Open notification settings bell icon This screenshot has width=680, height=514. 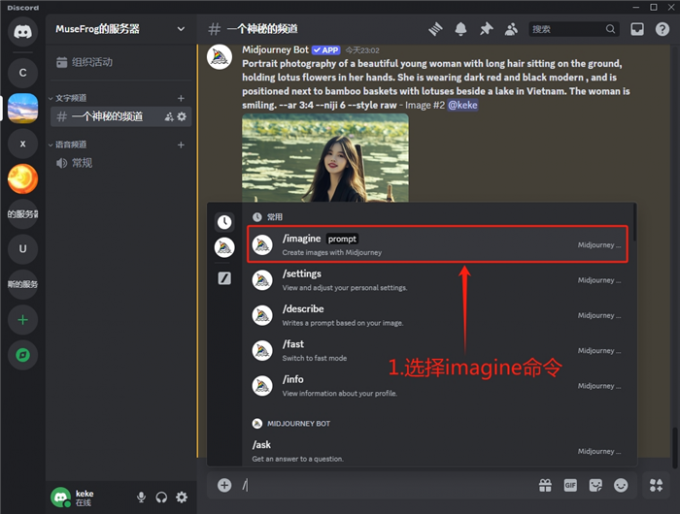pyautogui.click(x=461, y=29)
